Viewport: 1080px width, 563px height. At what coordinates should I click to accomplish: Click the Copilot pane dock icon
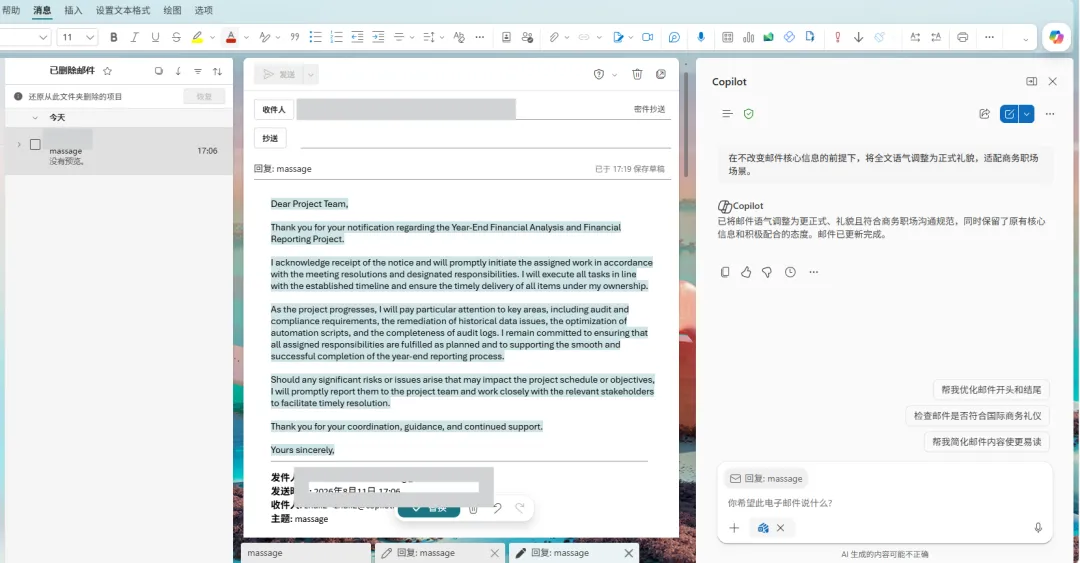point(1031,81)
